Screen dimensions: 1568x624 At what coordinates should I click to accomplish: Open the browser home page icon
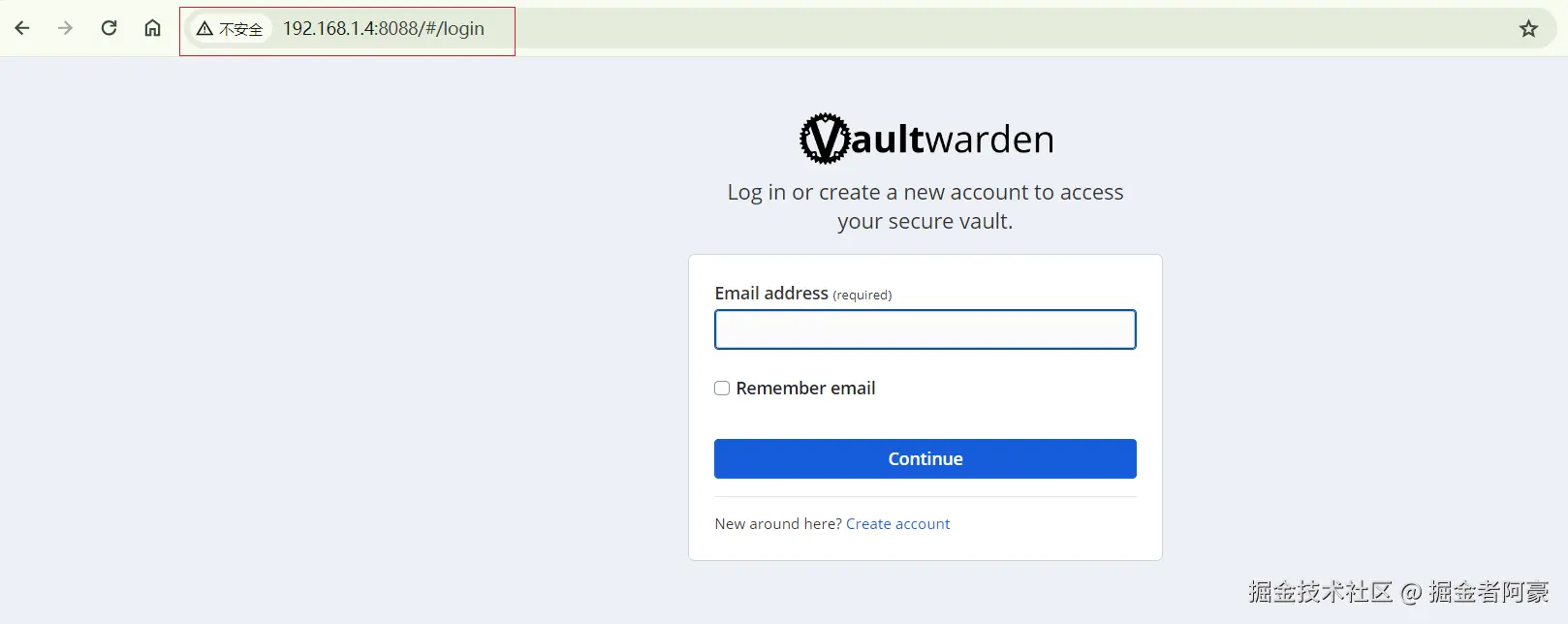(x=152, y=28)
